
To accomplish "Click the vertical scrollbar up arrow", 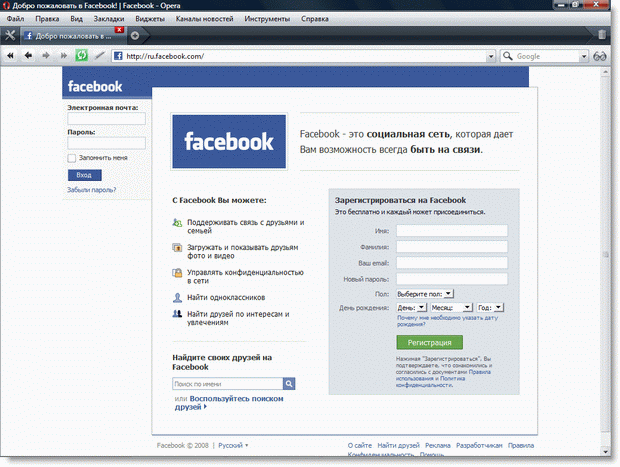I will click(605, 72).
